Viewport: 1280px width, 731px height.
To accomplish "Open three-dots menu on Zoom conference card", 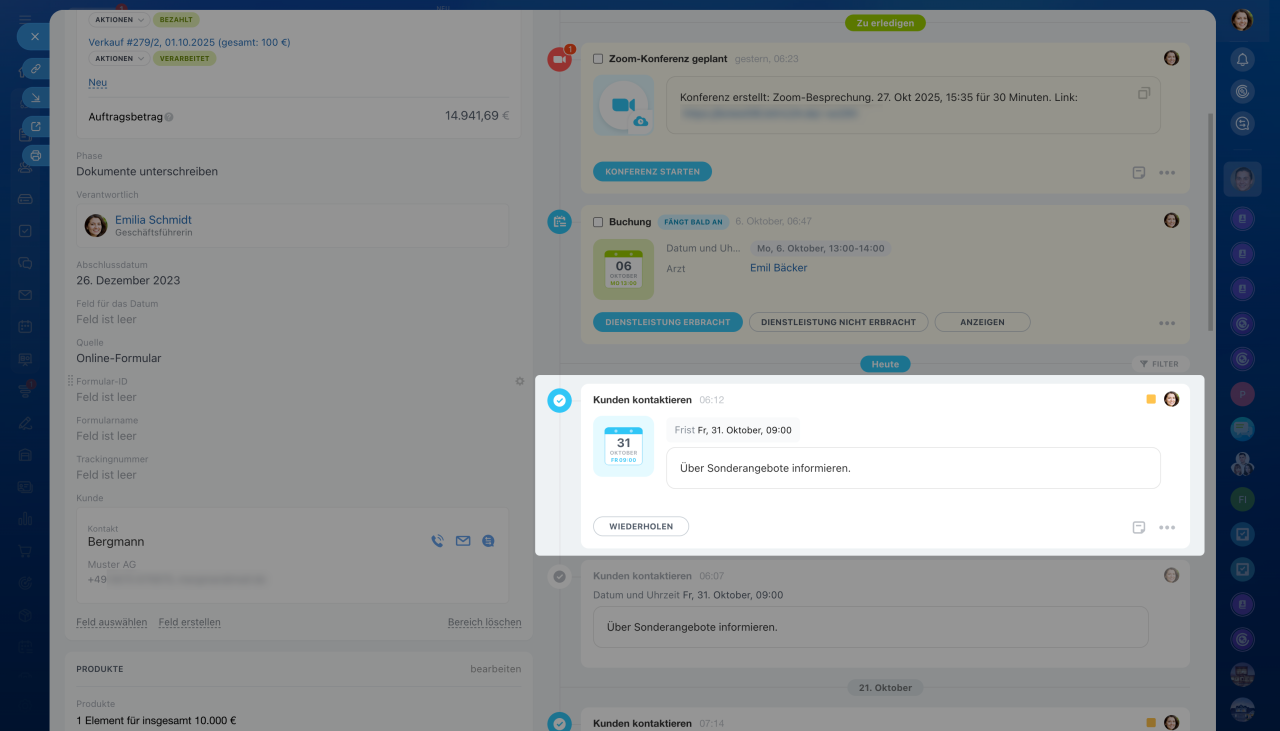I will point(1167,172).
